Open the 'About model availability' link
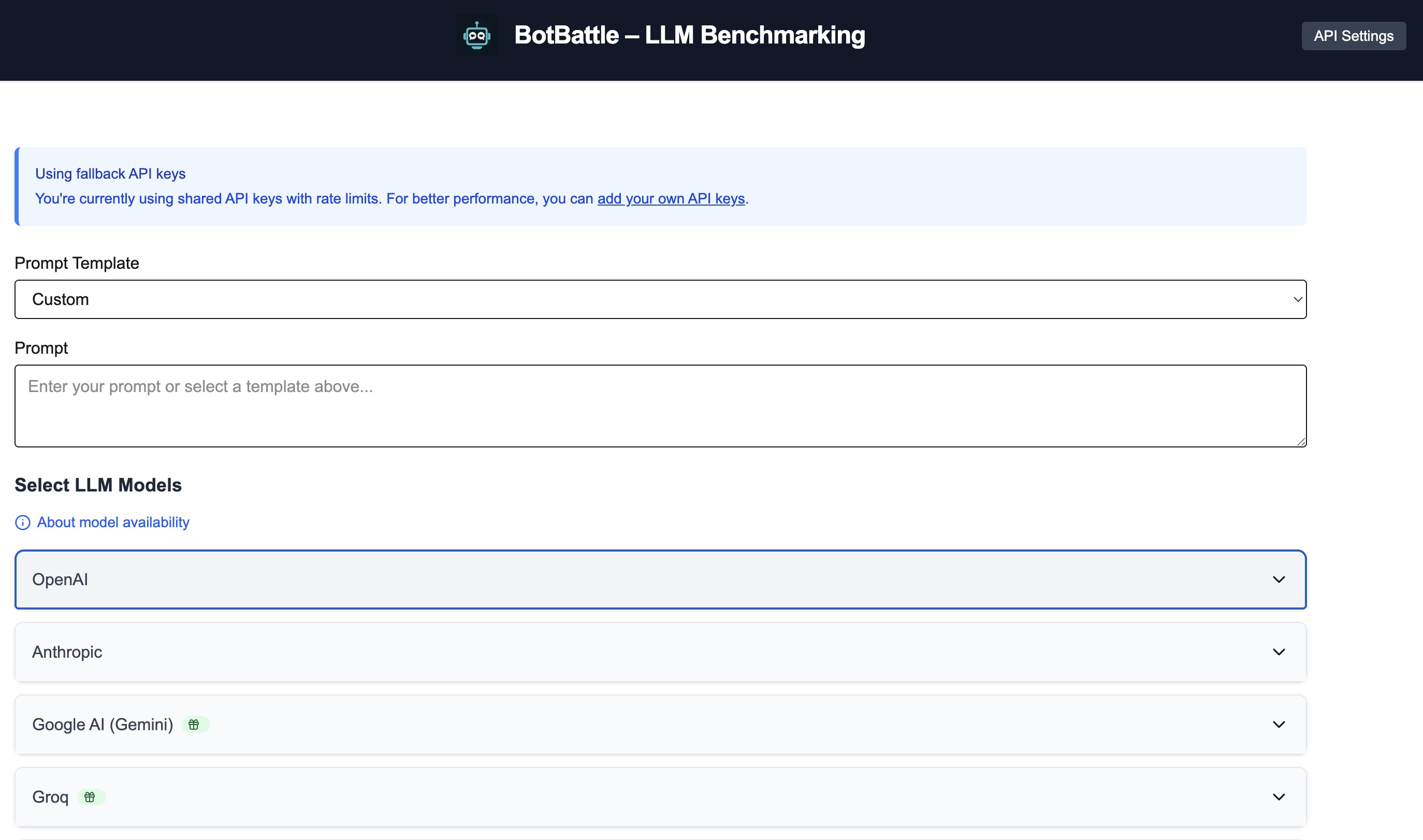The height and width of the screenshot is (840, 1423). (113, 523)
